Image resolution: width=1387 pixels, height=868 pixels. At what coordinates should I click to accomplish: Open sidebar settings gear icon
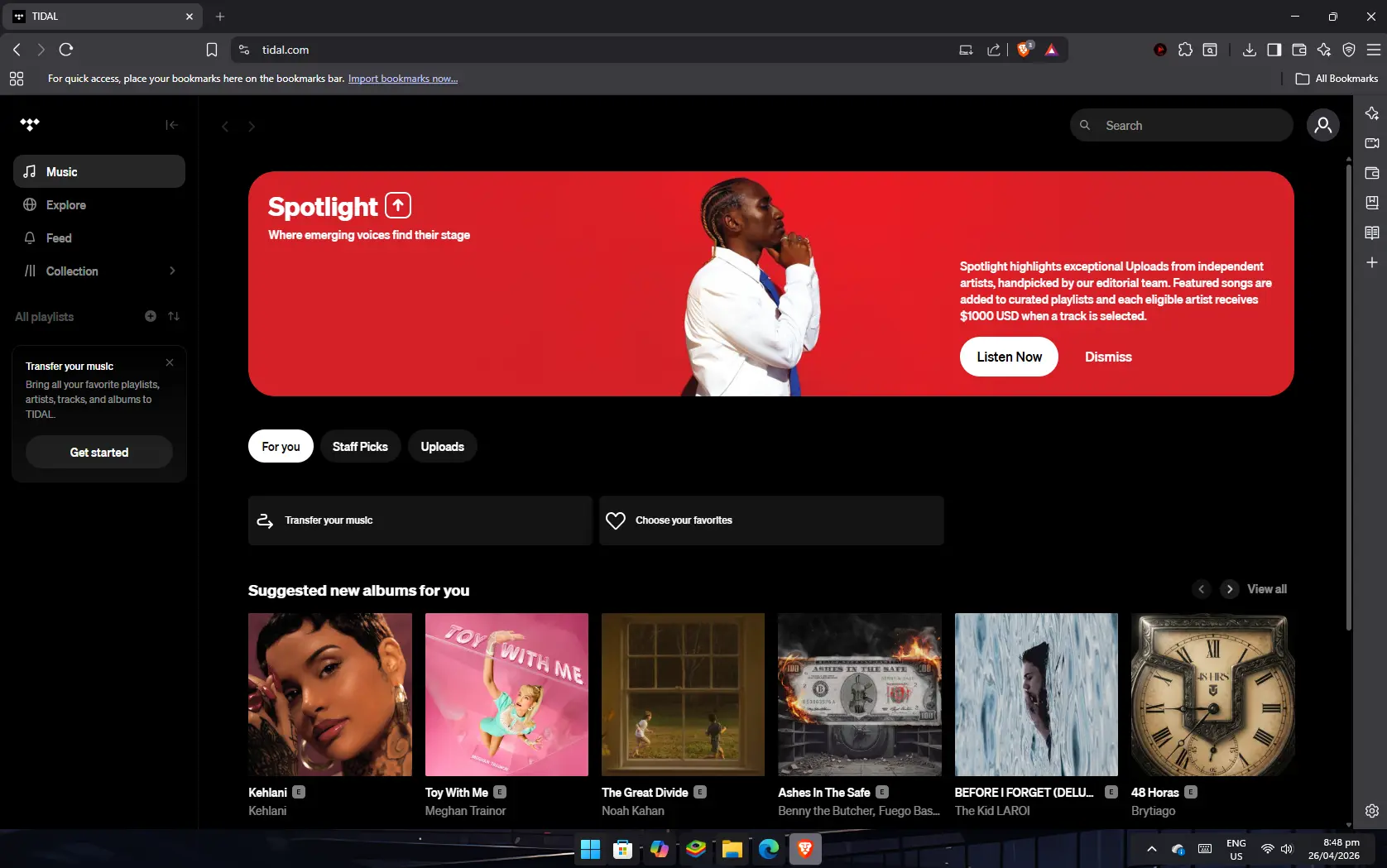(1372, 811)
